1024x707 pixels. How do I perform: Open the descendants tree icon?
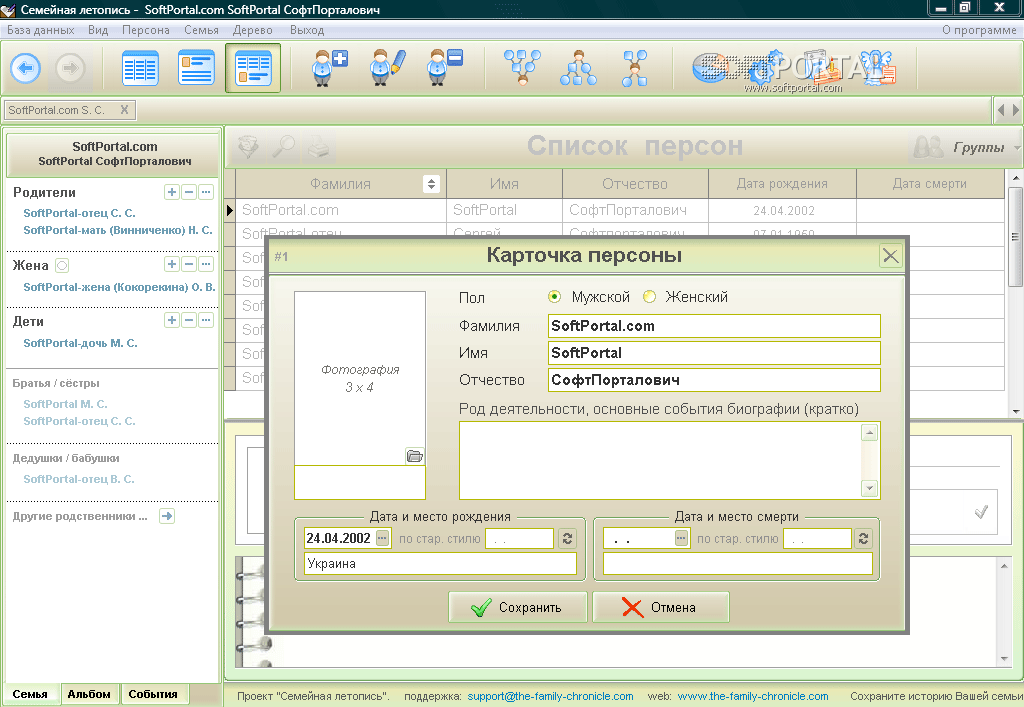point(522,68)
